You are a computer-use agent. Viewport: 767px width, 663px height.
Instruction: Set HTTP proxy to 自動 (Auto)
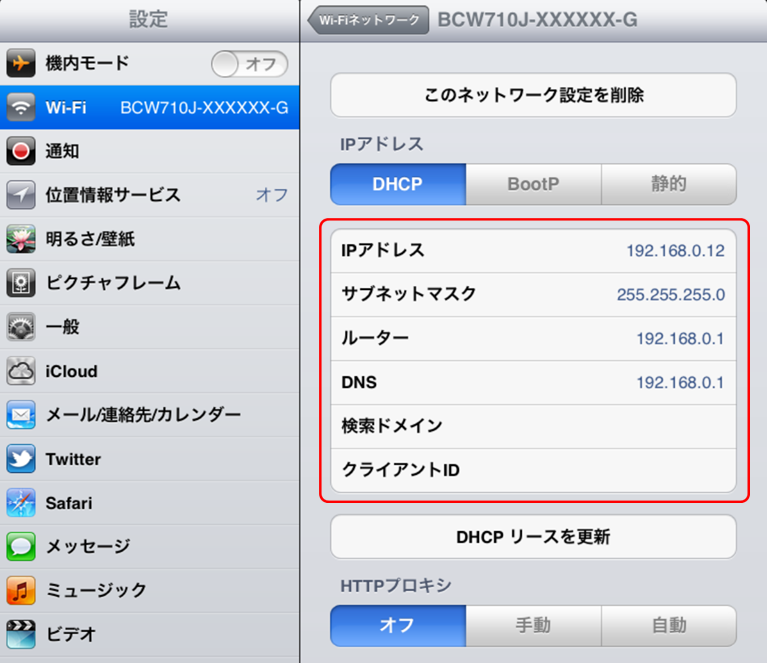click(x=668, y=626)
